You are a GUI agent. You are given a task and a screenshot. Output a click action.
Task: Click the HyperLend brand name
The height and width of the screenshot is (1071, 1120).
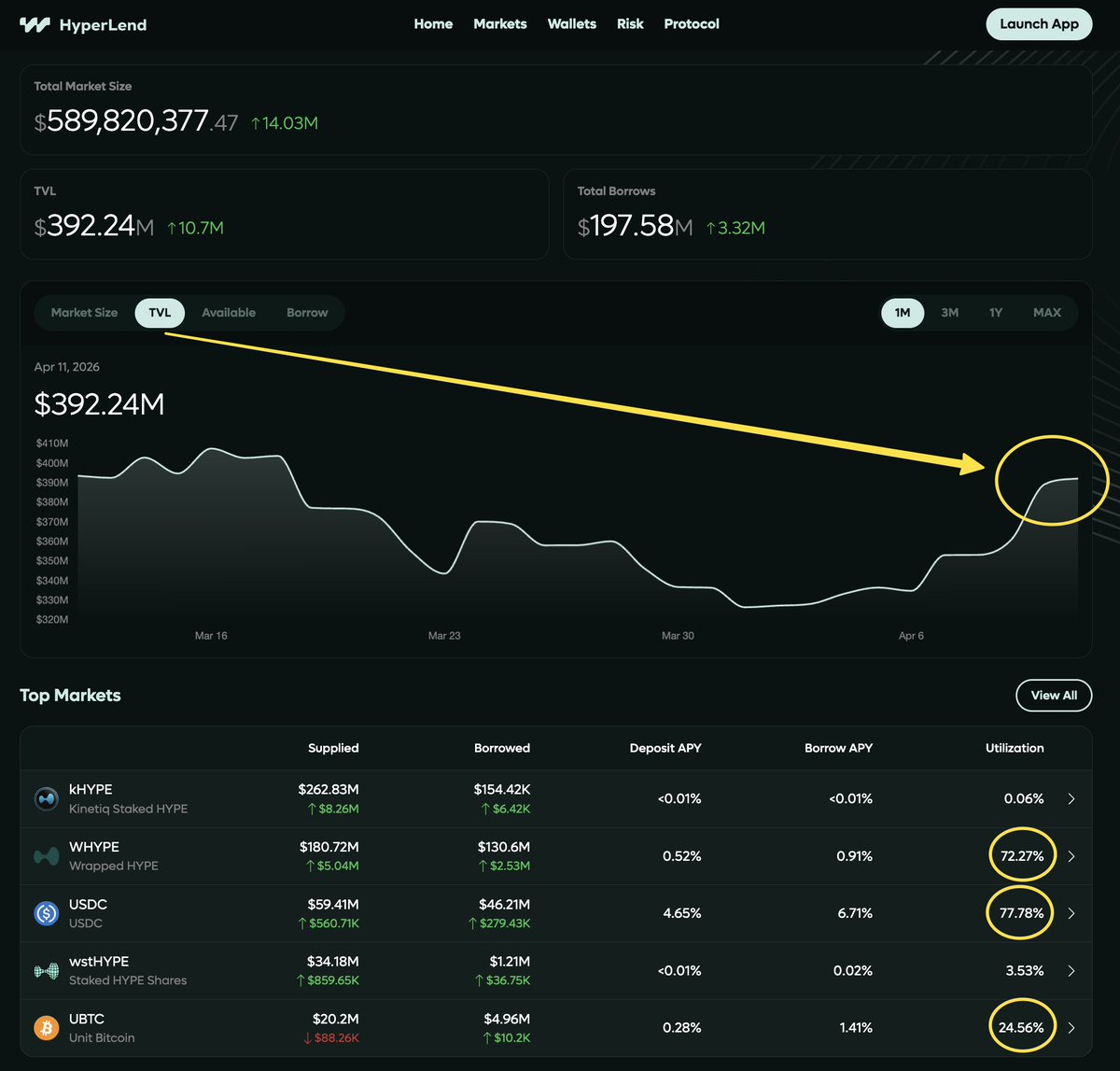[103, 25]
